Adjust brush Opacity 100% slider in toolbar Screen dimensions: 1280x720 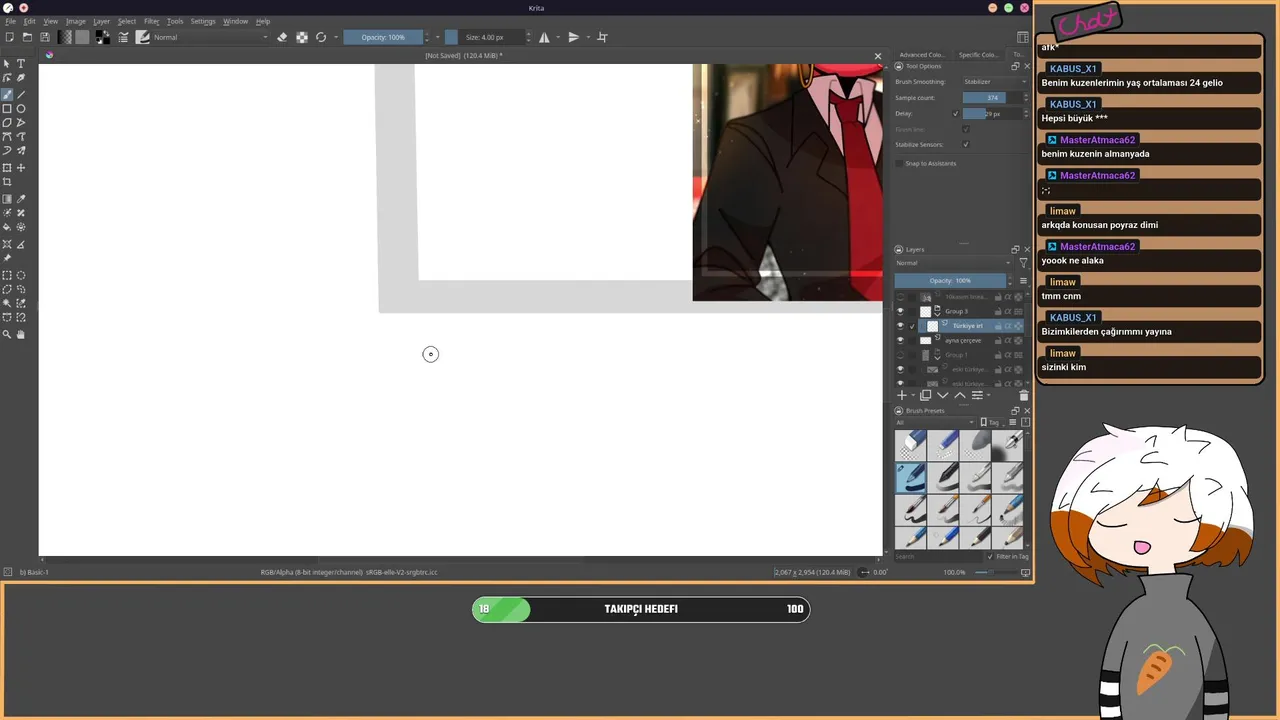tap(385, 37)
